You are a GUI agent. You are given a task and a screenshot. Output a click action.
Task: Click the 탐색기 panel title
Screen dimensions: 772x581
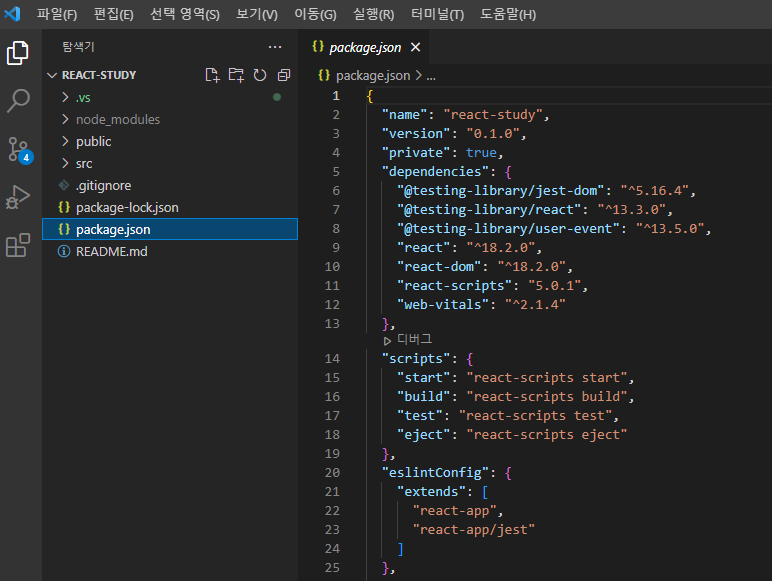78,47
